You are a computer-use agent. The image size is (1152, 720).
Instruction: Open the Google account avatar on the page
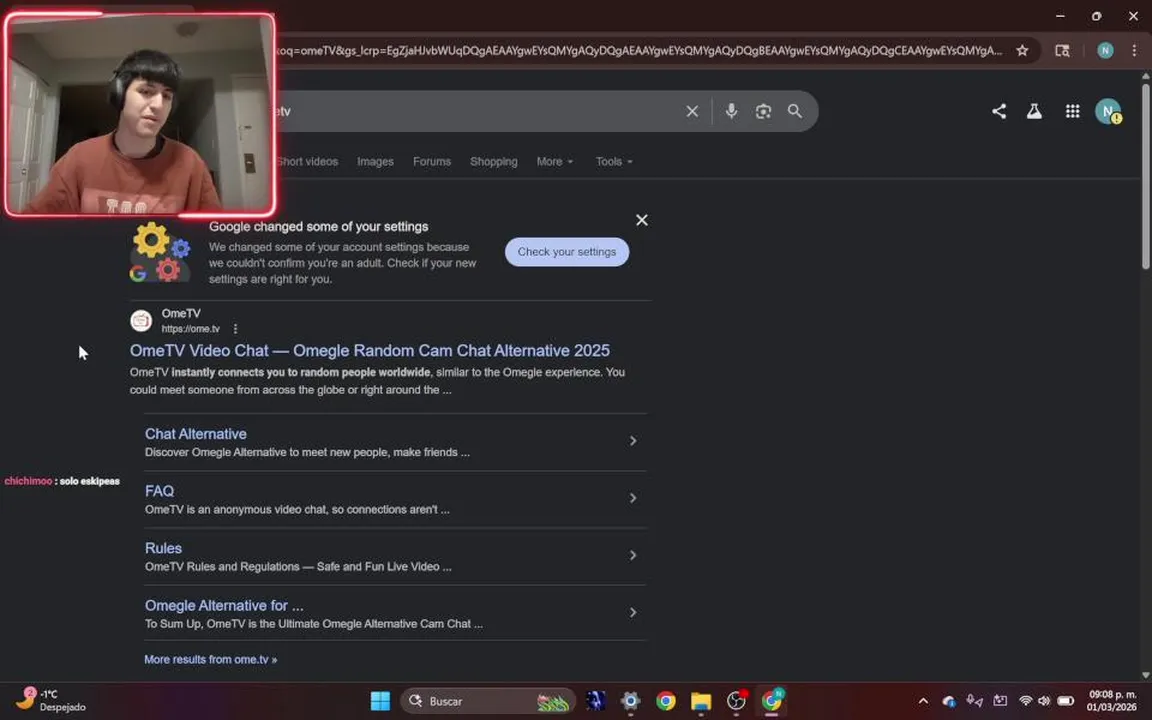point(1108,111)
